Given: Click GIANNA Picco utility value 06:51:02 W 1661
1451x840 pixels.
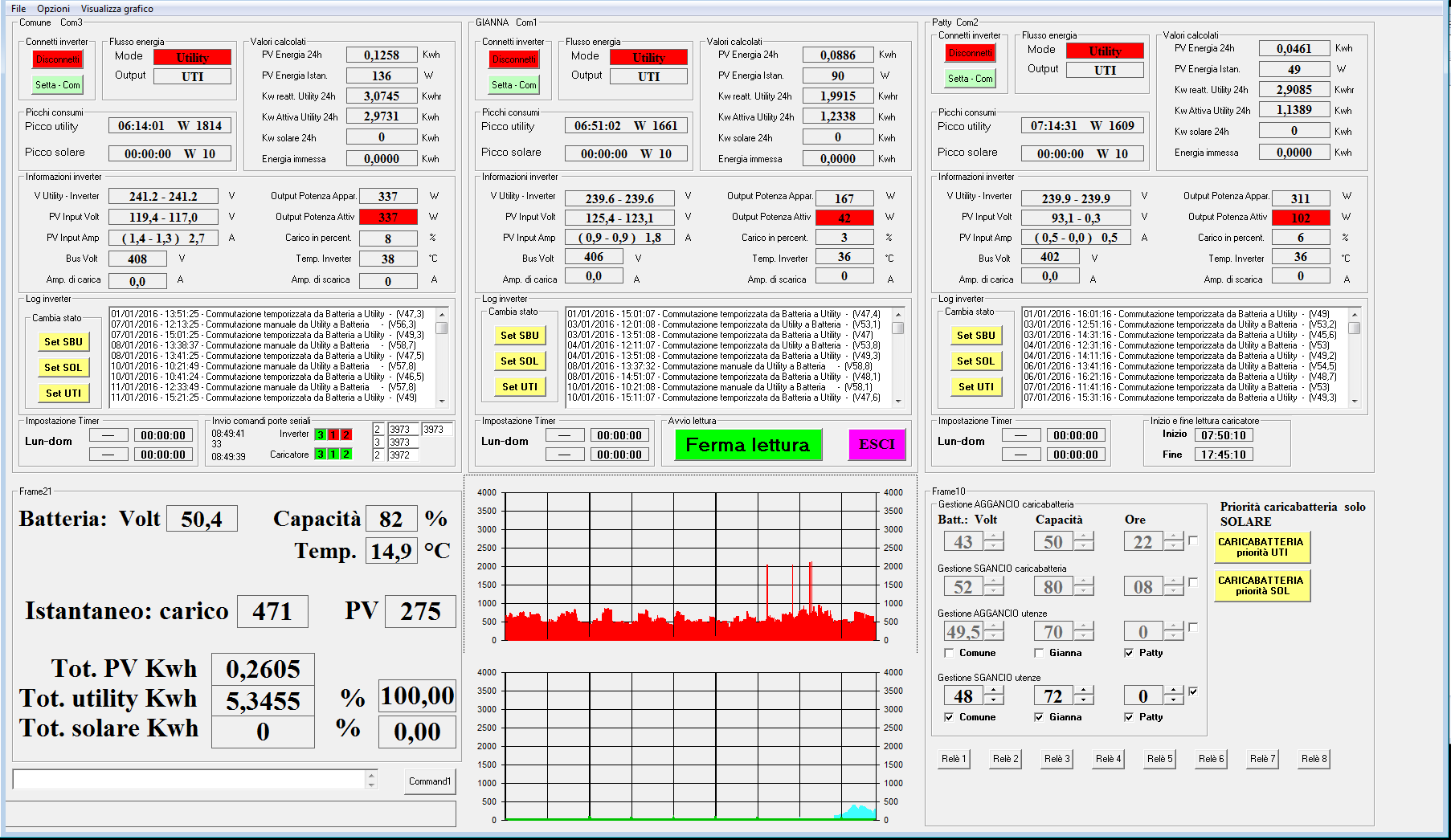Looking at the screenshot, I should pos(627,125).
